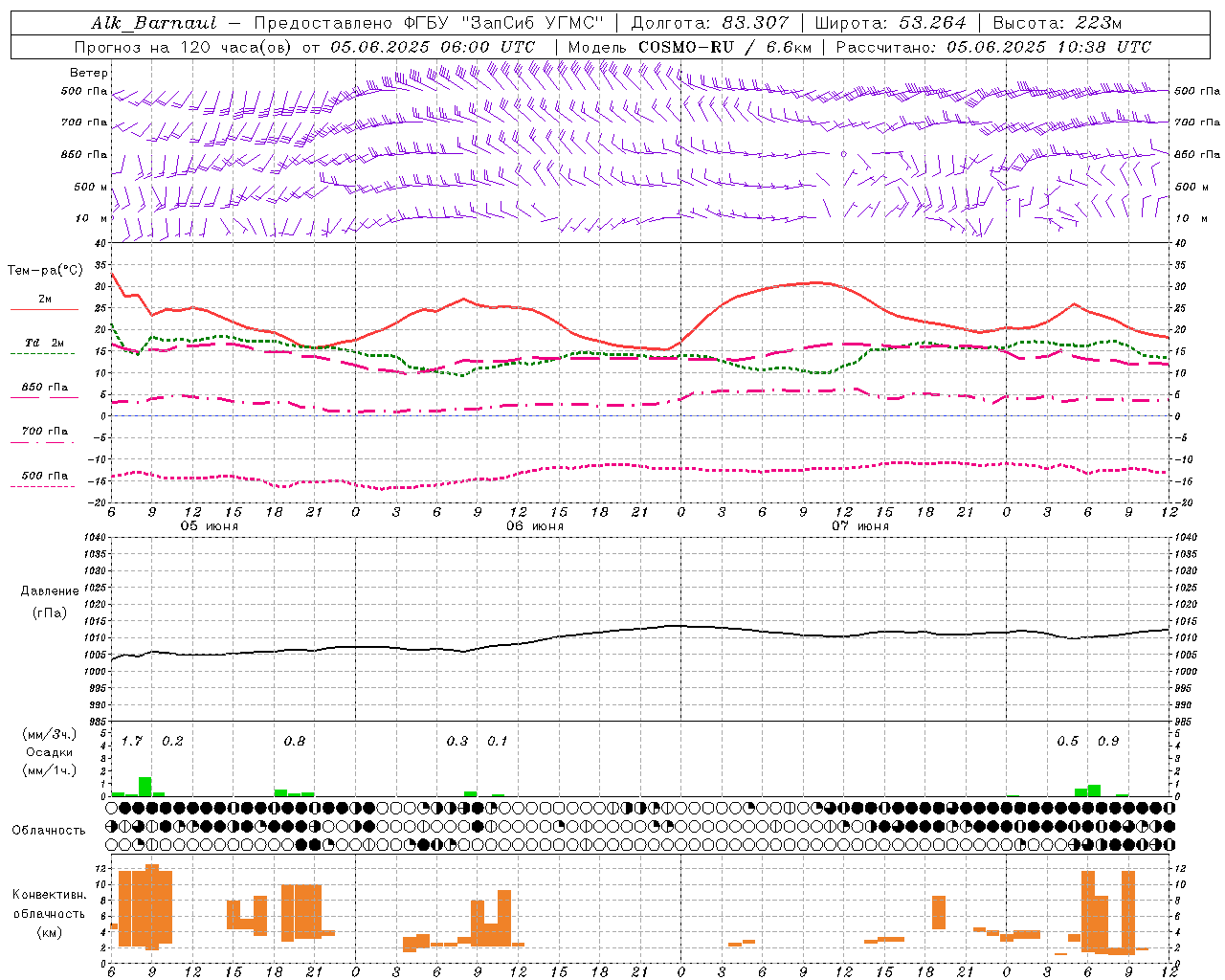Click the red line sample under '2м'

click(x=44, y=309)
